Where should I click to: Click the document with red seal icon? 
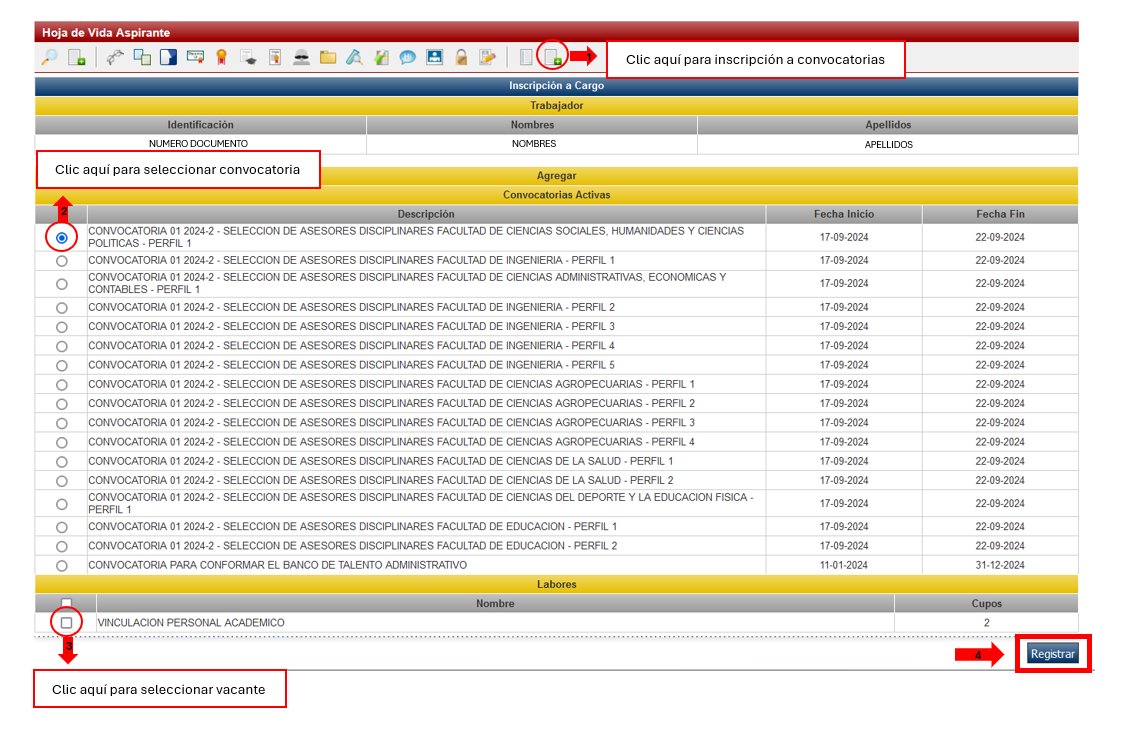tap(275, 57)
